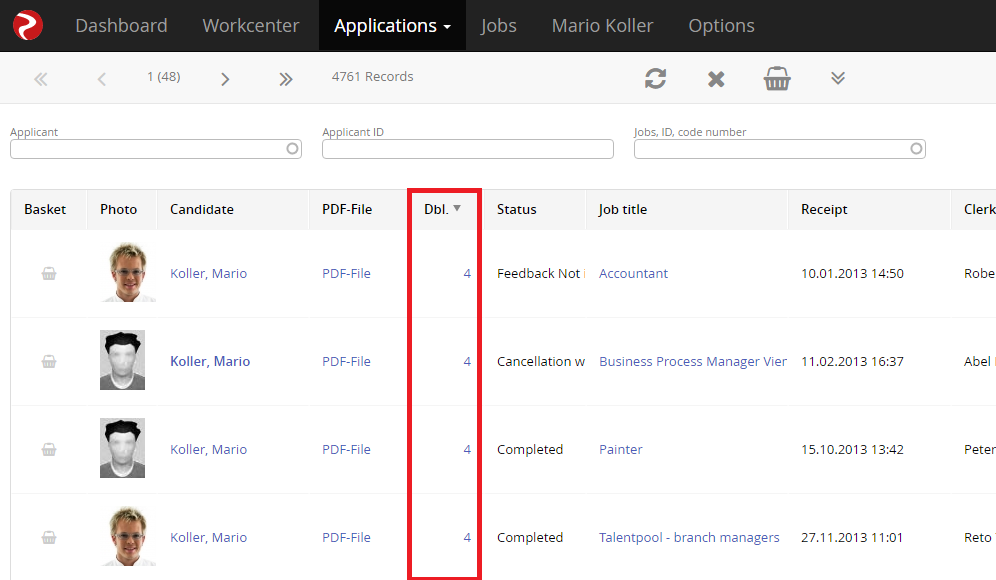Click the red application logo
The width and height of the screenshot is (996, 580).
[28, 25]
